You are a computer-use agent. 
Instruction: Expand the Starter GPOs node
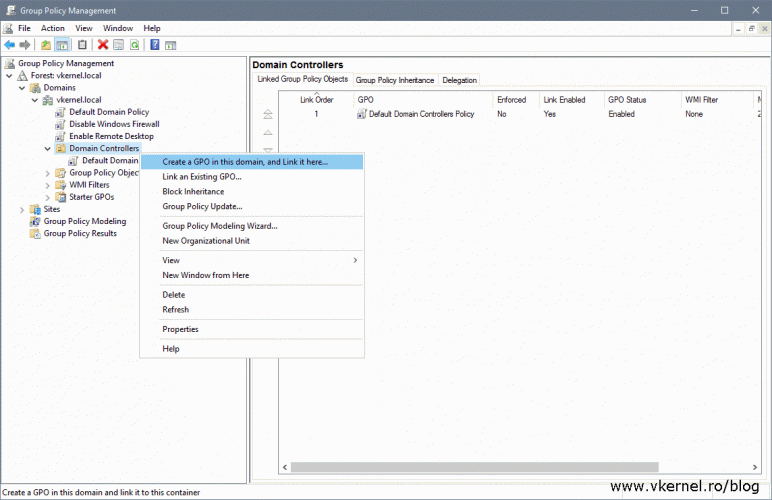coord(48,197)
